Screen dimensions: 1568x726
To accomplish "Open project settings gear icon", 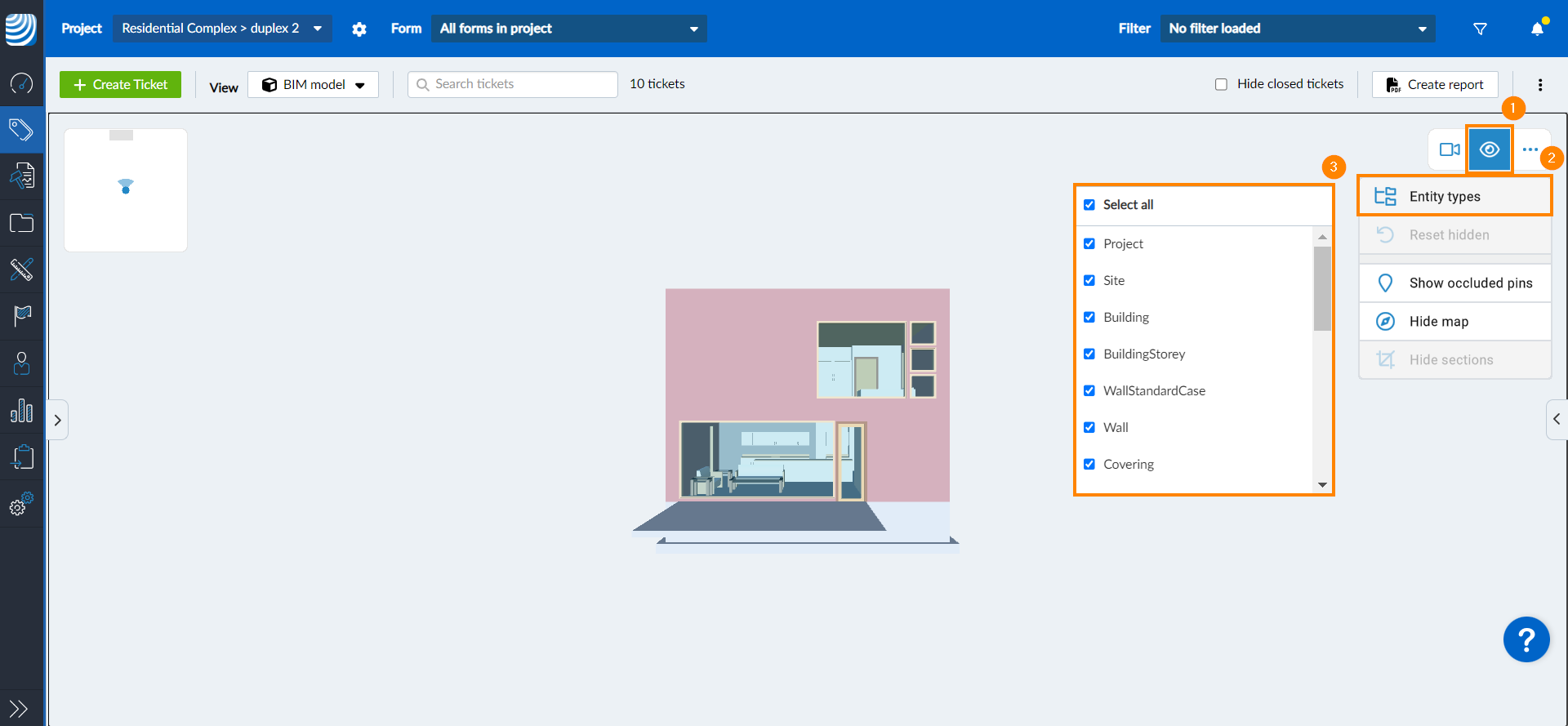I will (x=359, y=29).
